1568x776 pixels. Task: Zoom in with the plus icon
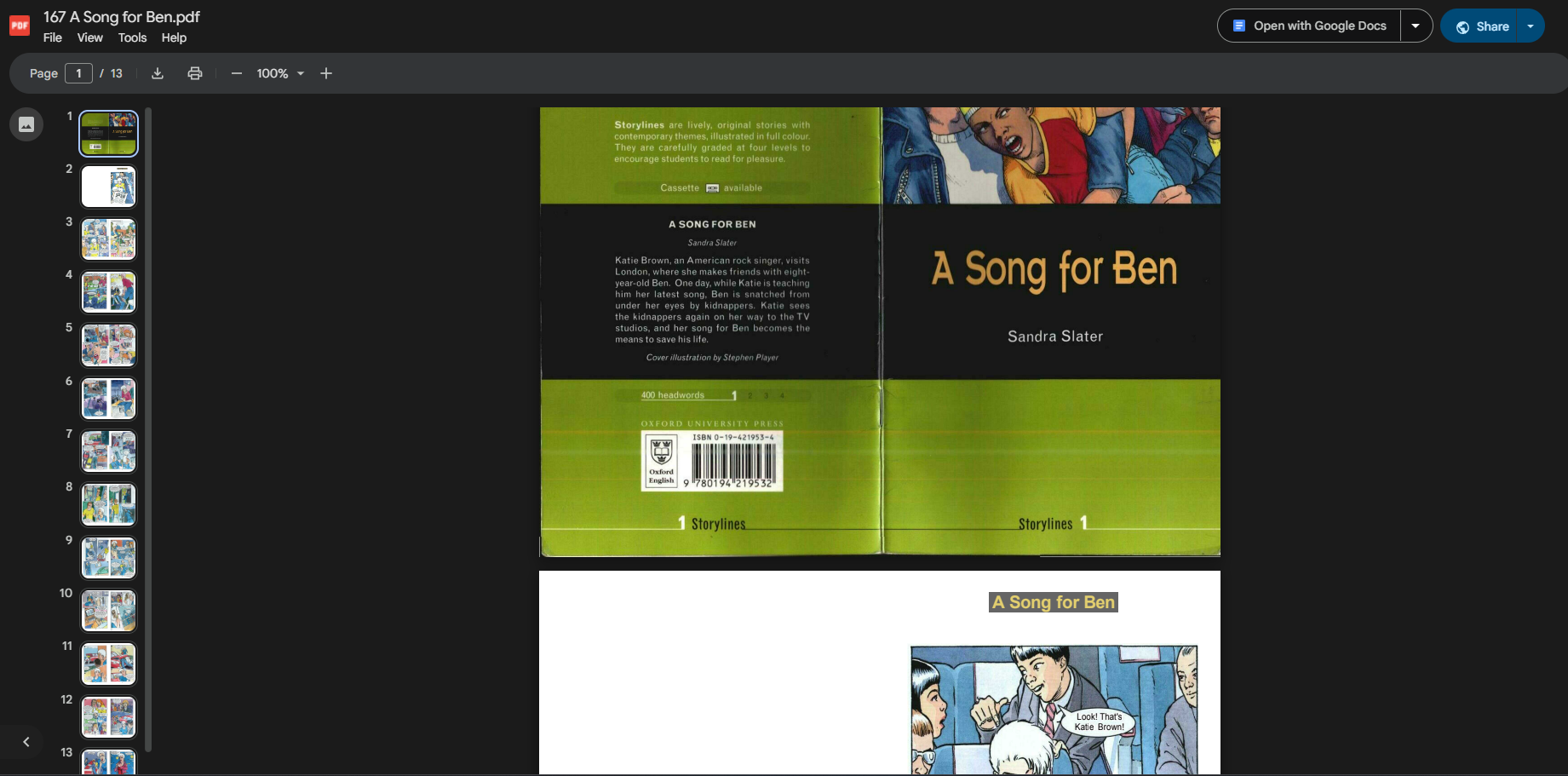[326, 73]
